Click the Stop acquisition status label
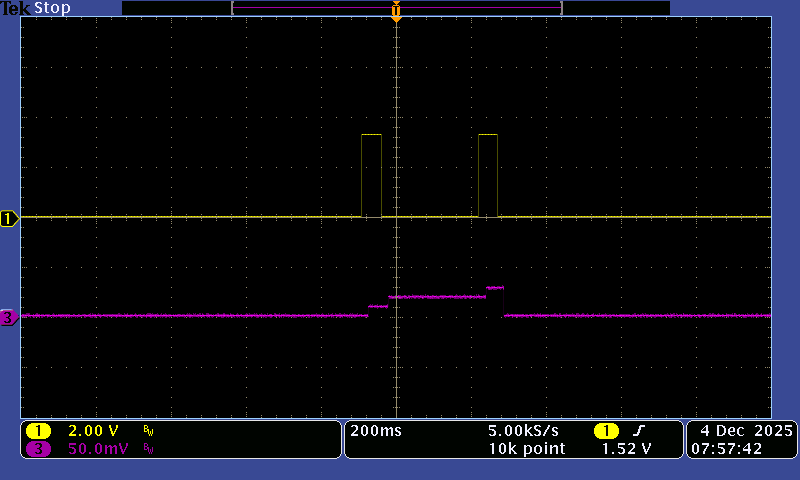800x480 pixels. tap(52, 8)
